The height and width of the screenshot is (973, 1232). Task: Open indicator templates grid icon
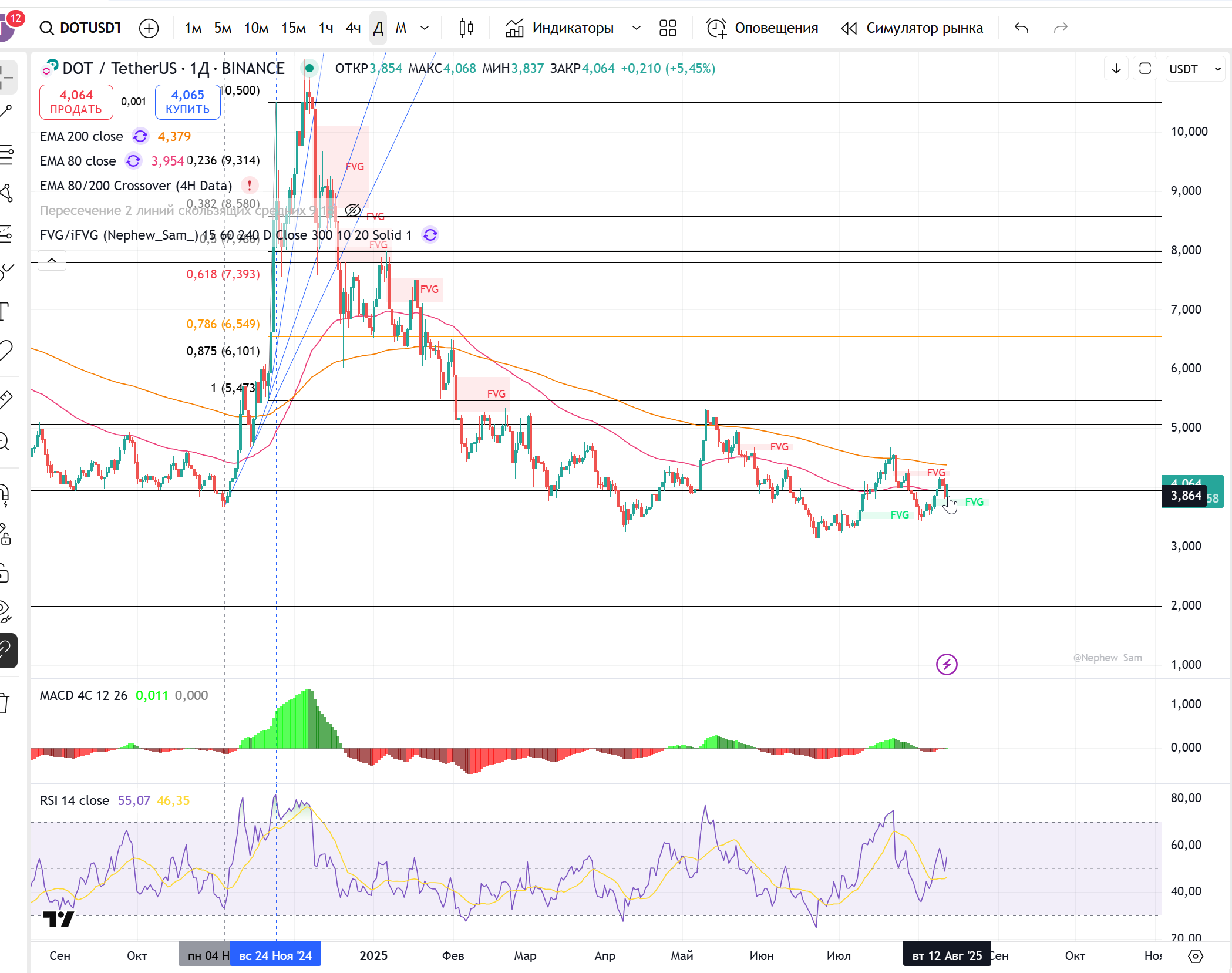tap(668, 28)
